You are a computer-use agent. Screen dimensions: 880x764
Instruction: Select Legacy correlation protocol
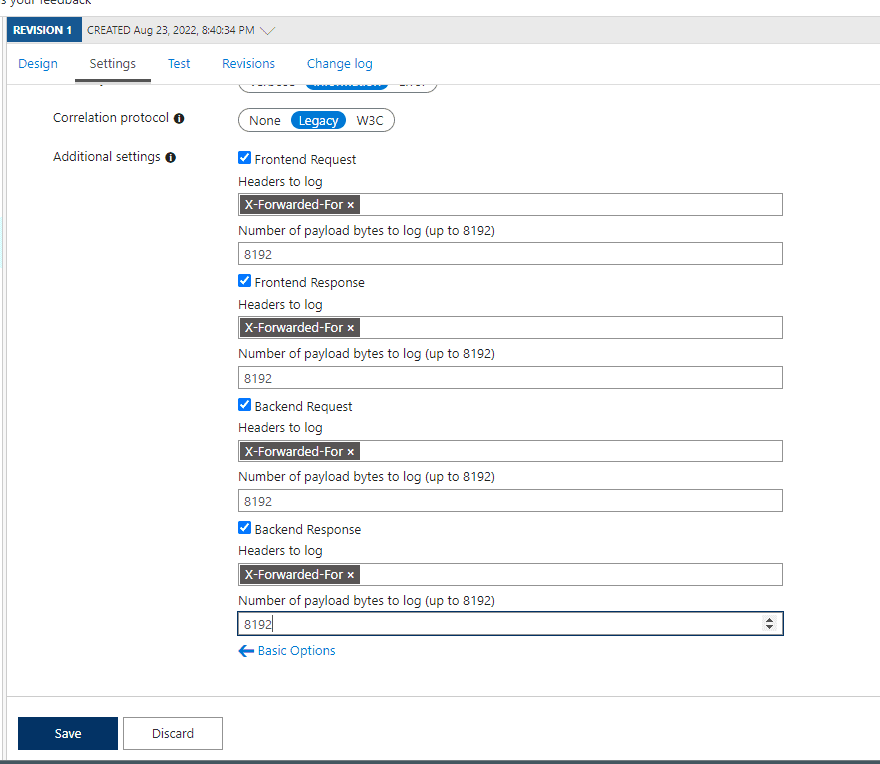click(x=318, y=121)
